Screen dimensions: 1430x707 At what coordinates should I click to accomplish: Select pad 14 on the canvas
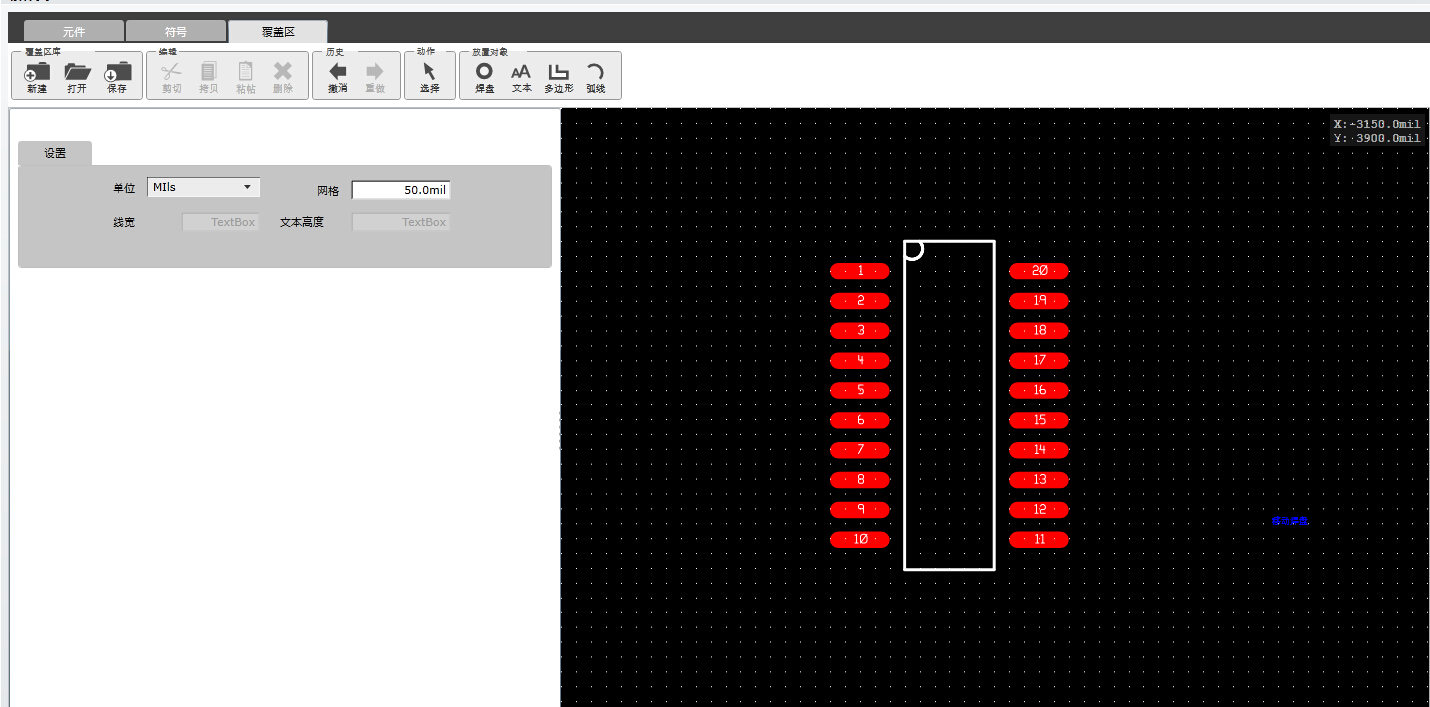(x=1039, y=450)
